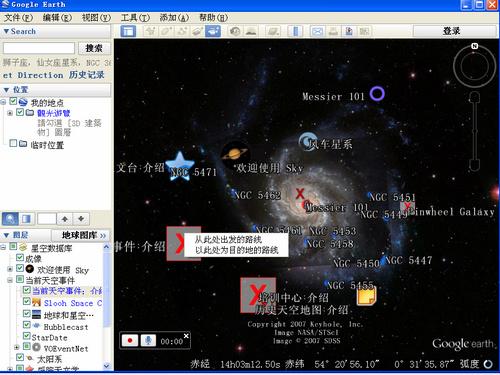Click the purple circle marker by Messier 101
500x375 pixels.
[x=377, y=94]
